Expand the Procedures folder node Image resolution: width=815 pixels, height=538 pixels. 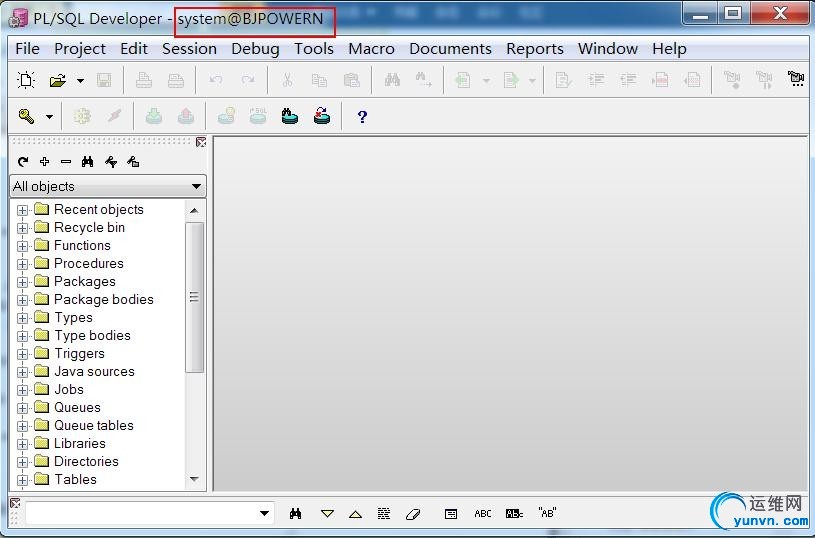click(23, 264)
